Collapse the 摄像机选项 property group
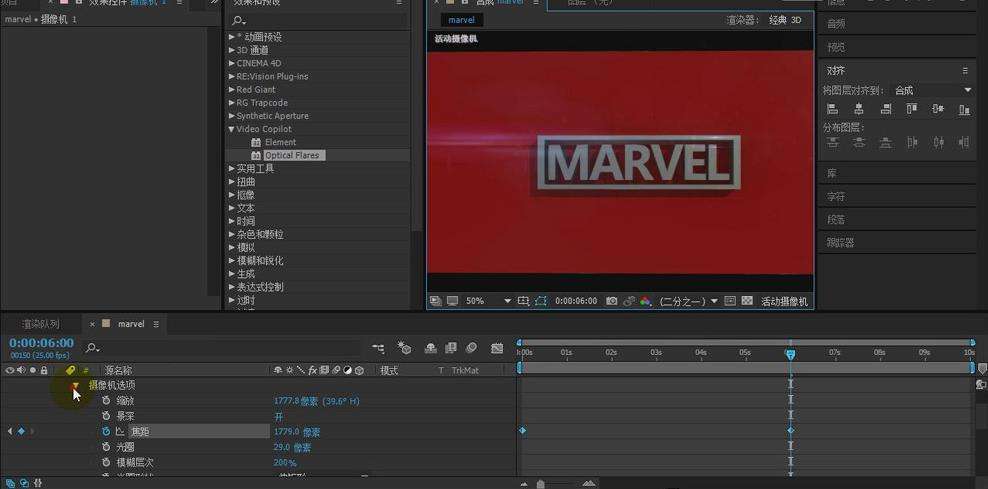Viewport: 988px width, 489px height. pos(76,385)
